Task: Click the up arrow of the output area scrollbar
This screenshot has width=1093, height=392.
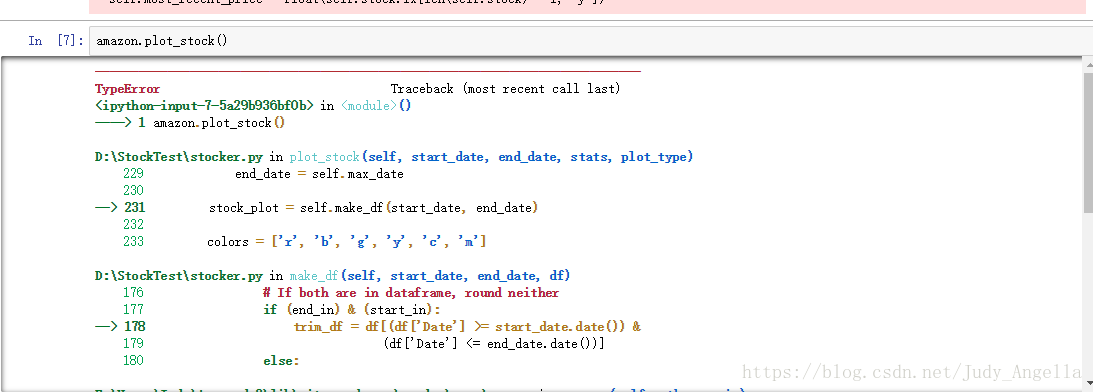Action: [x=1088, y=64]
